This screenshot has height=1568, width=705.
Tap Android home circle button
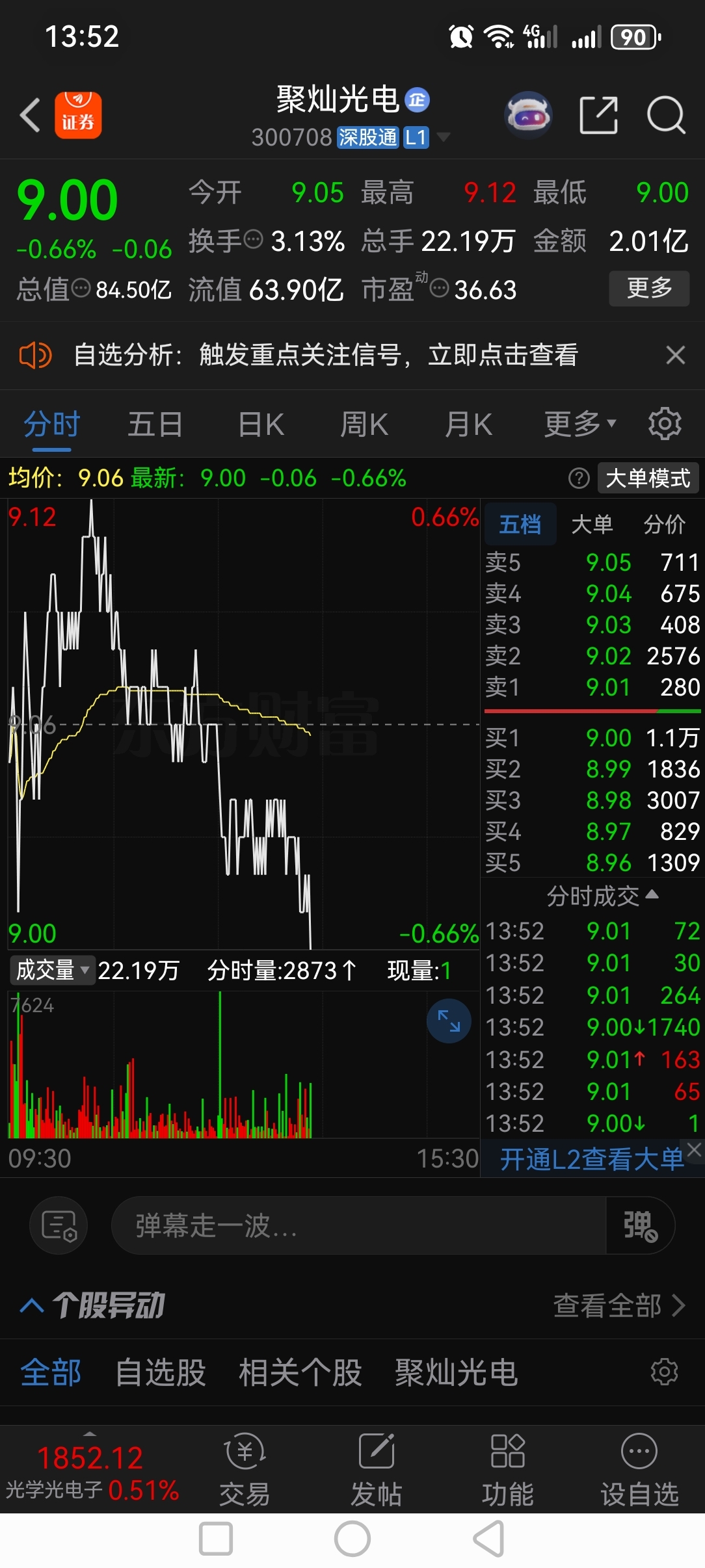pyautogui.click(x=352, y=1539)
